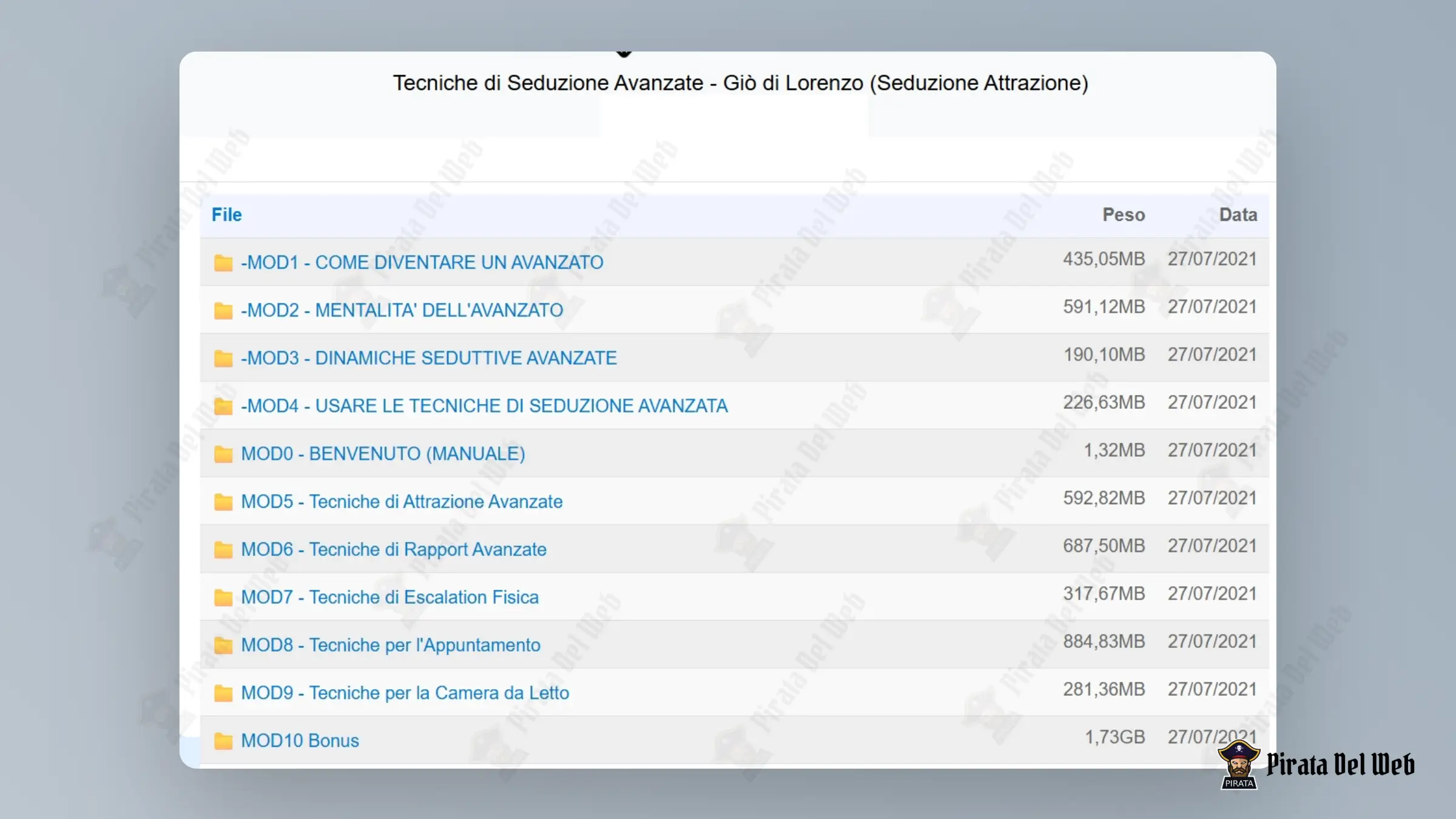The height and width of the screenshot is (819, 1456).
Task: Click the folder icon beside MOD5 Tecniche di Attrazione
Action: point(223,502)
